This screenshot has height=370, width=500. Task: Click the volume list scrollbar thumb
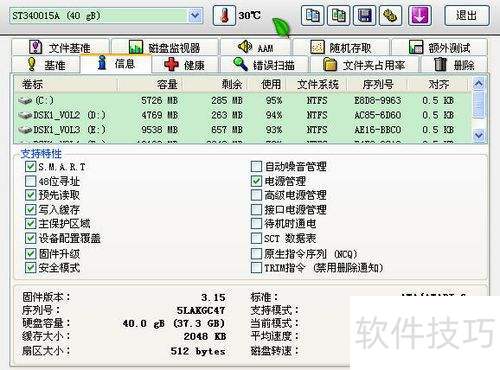[x=479, y=104]
